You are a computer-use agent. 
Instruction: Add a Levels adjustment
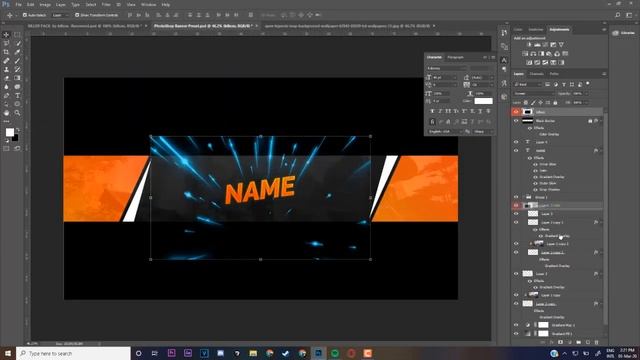[537, 44]
